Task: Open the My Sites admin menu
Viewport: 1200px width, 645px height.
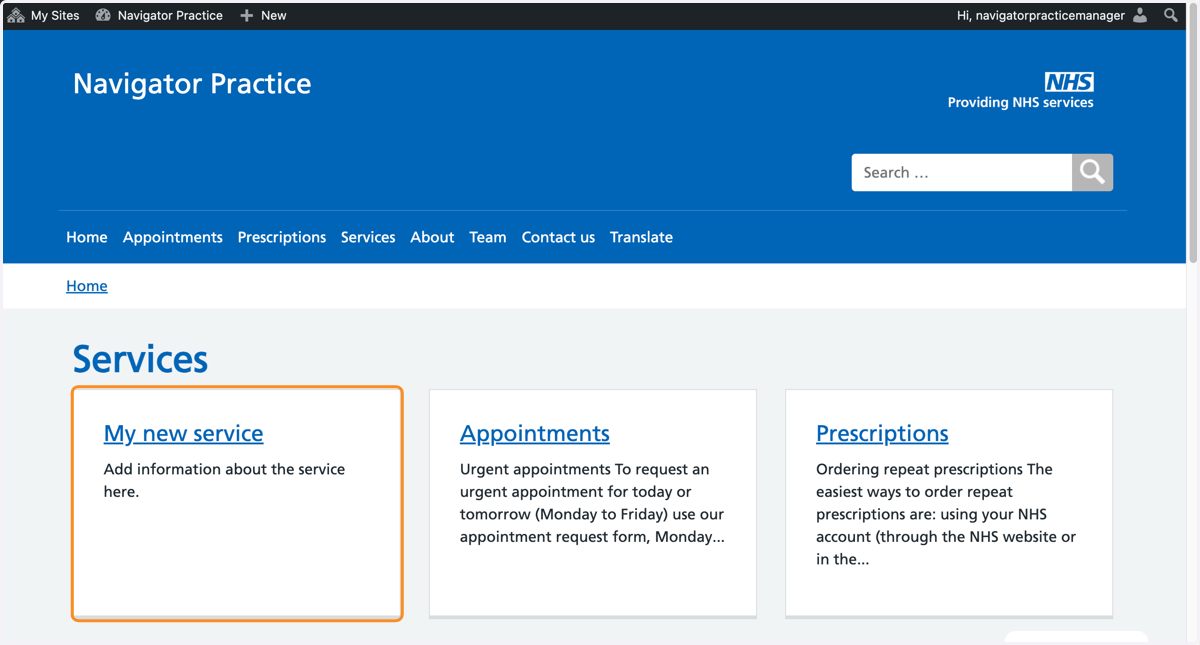Action: tap(43, 15)
